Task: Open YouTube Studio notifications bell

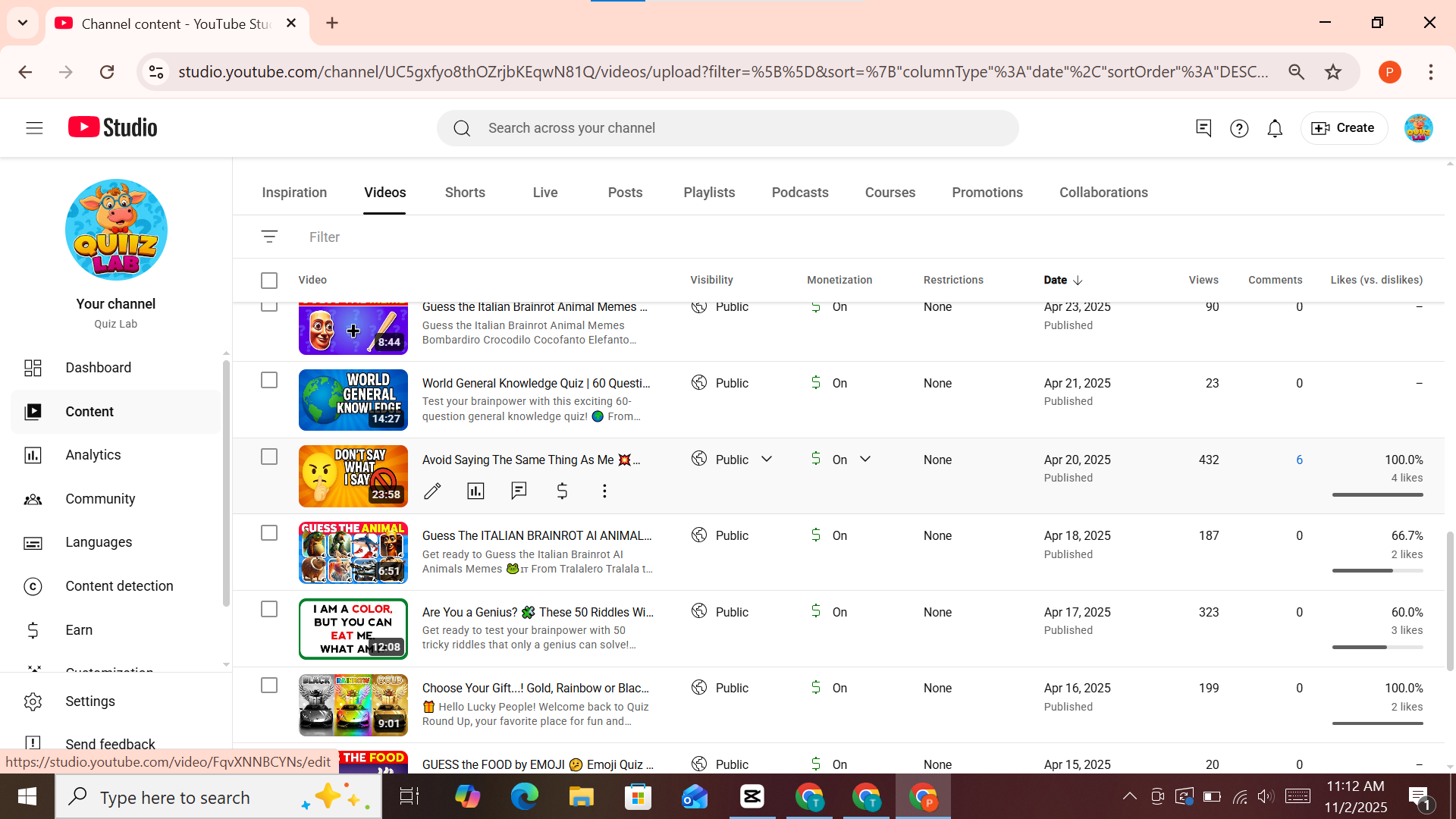Action: click(1275, 127)
